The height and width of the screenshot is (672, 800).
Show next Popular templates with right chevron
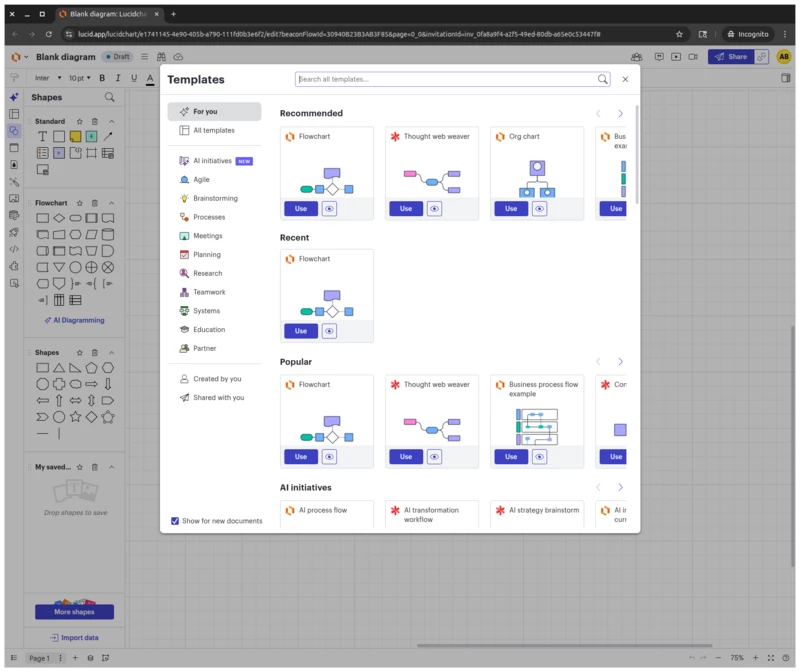pyautogui.click(x=620, y=362)
